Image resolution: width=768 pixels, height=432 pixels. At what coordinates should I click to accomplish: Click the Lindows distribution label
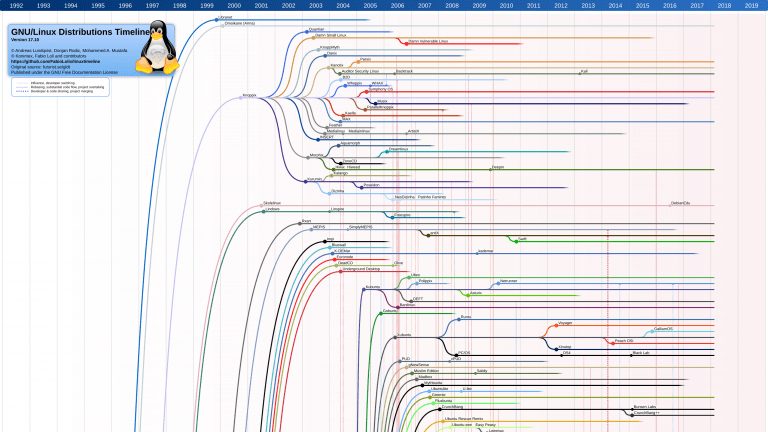(272, 209)
